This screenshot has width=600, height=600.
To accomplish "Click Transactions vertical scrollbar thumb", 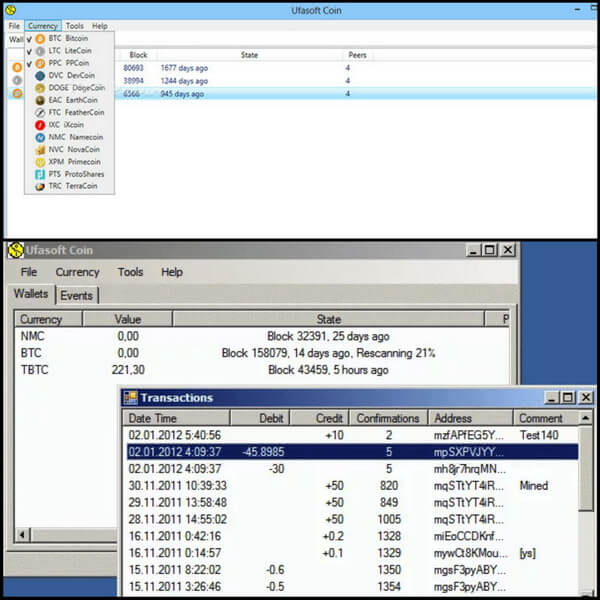I will tap(585, 468).
